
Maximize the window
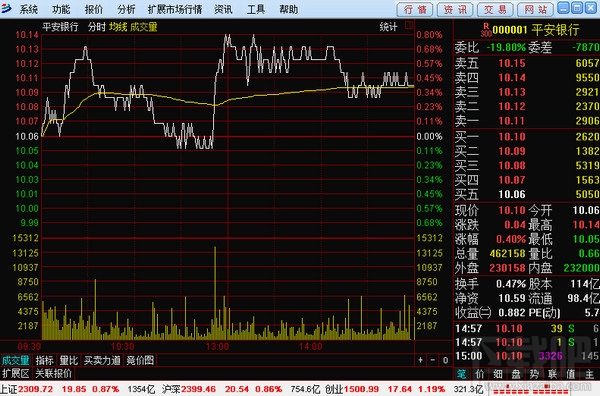[577, 8]
